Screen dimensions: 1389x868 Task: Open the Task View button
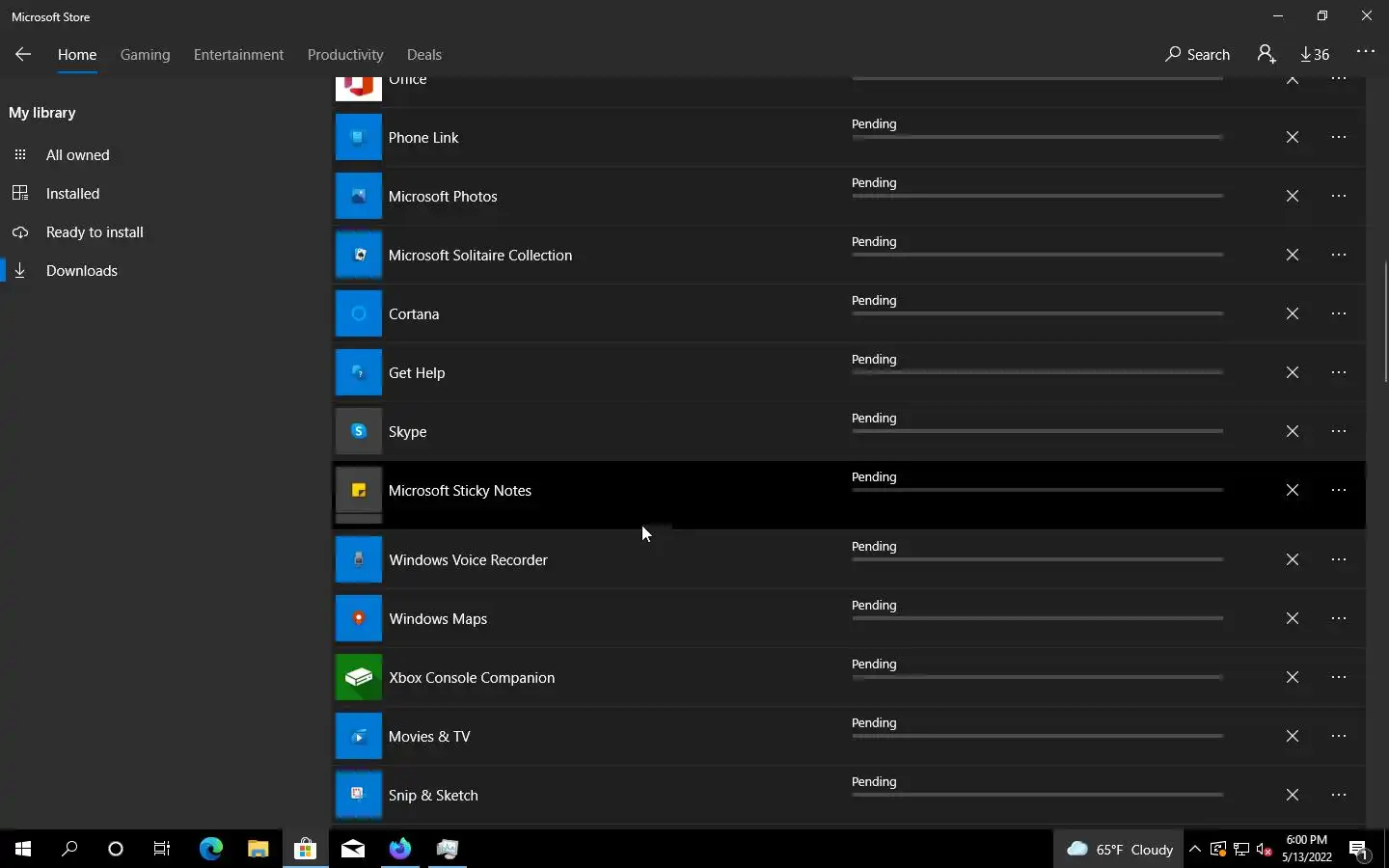(x=162, y=849)
